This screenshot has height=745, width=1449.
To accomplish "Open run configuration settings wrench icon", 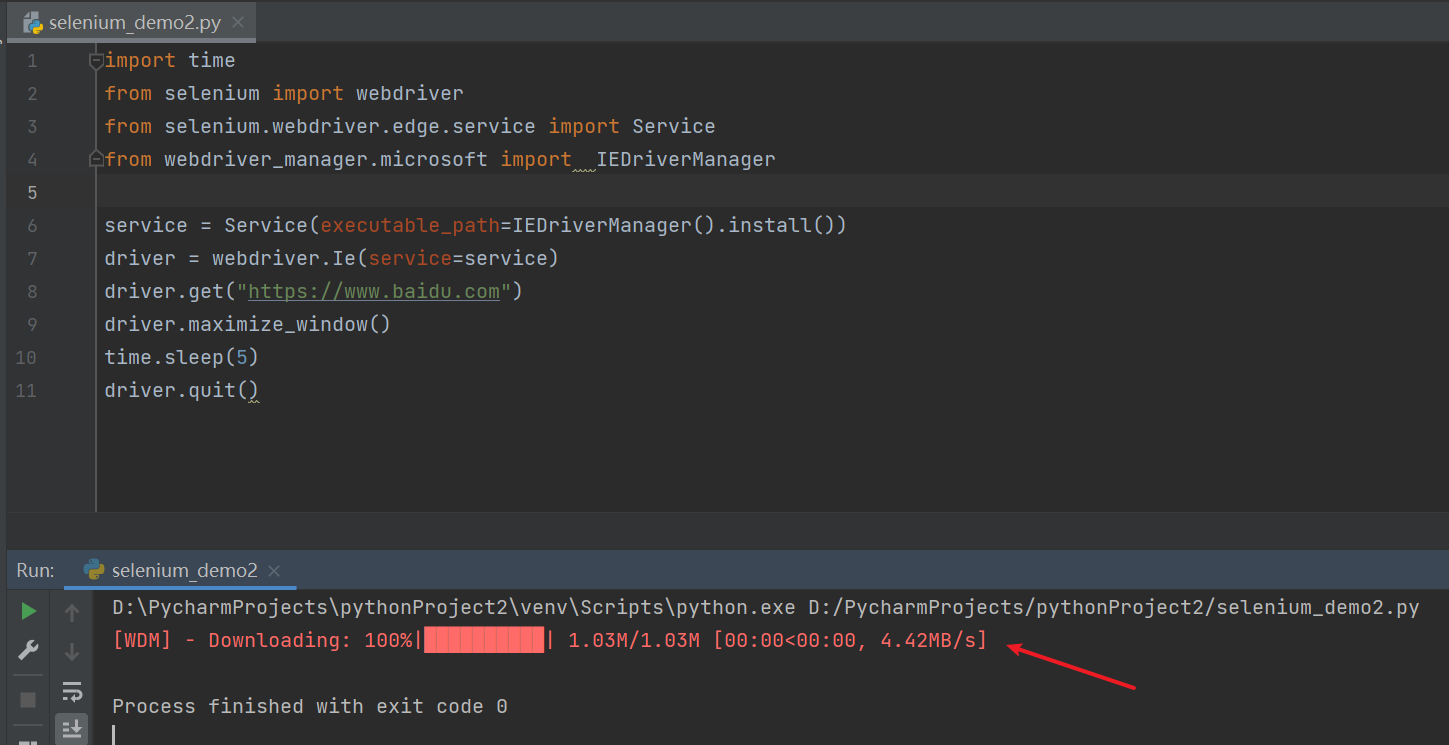I will tap(29, 651).
